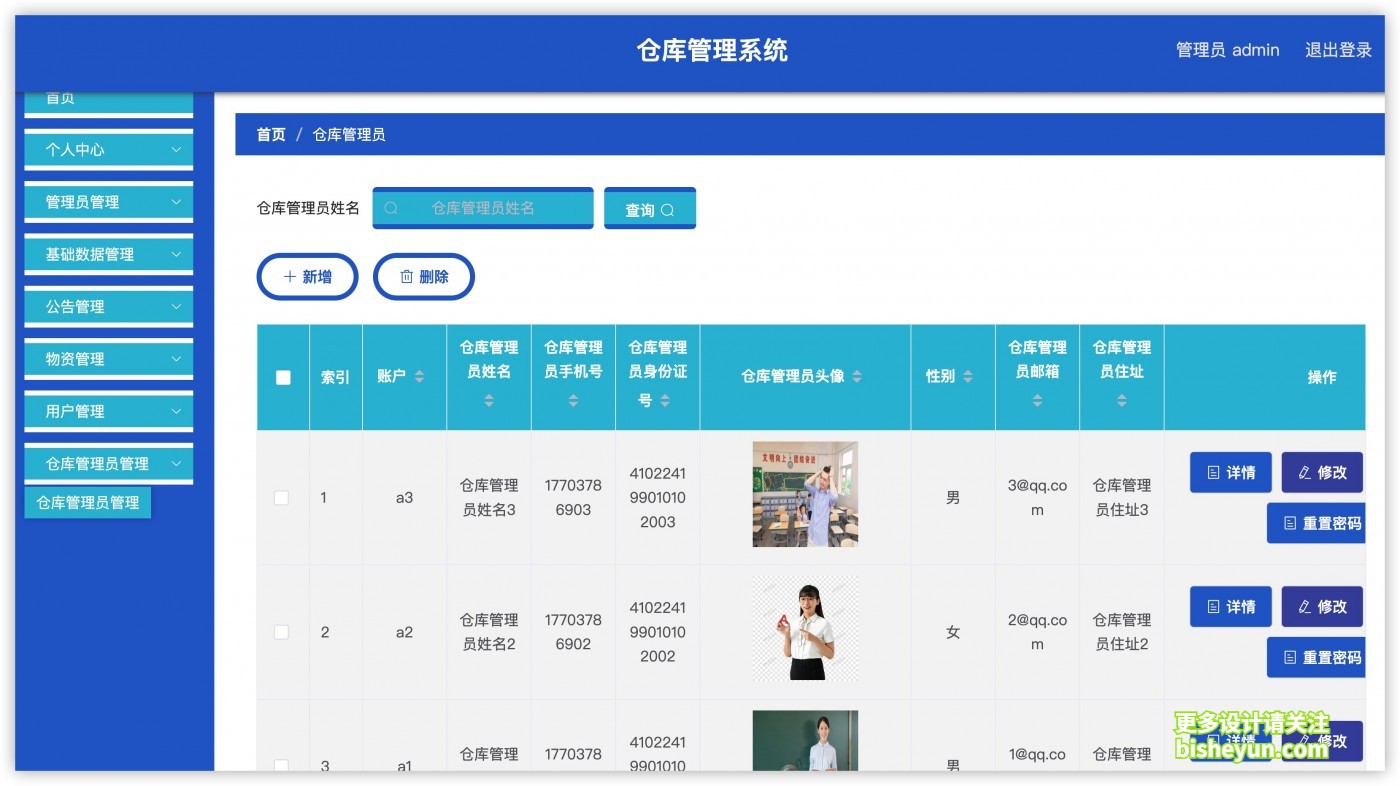Click sort arrows under 仓库管理员邮箱 header
This screenshot has height=786, width=1400.
click(1037, 400)
